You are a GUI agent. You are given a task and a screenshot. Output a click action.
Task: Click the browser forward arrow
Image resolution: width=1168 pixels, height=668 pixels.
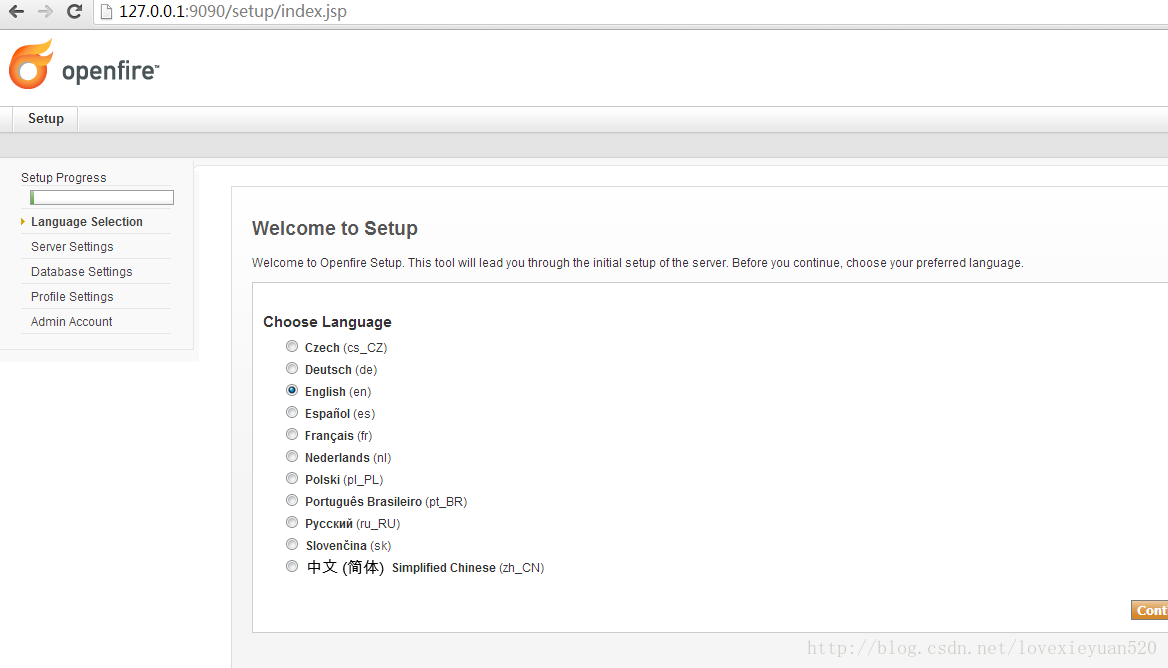coord(45,11)
